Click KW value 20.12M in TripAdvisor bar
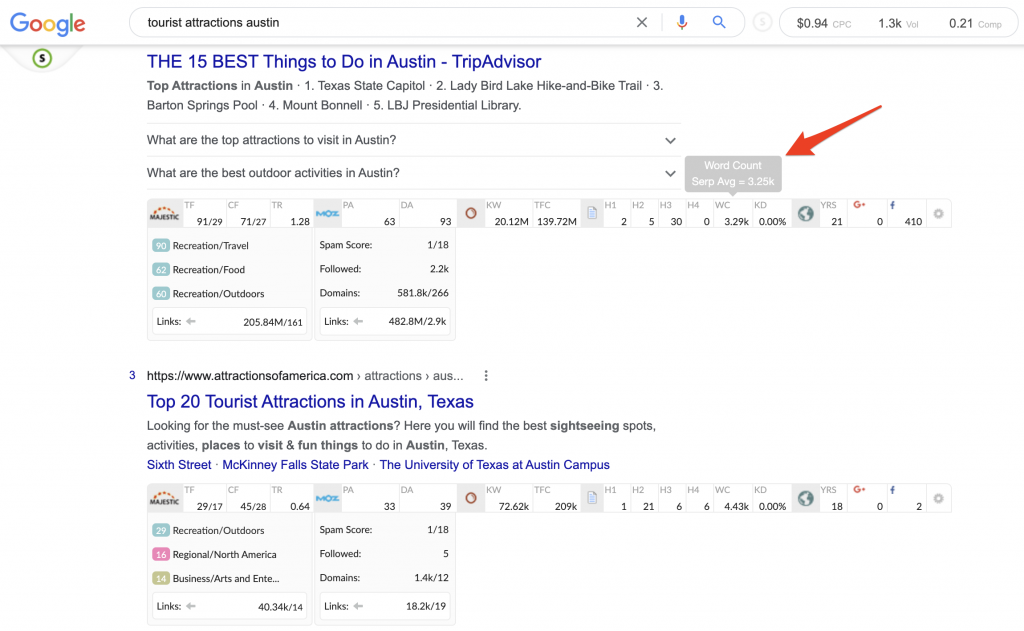 [511, 221]
